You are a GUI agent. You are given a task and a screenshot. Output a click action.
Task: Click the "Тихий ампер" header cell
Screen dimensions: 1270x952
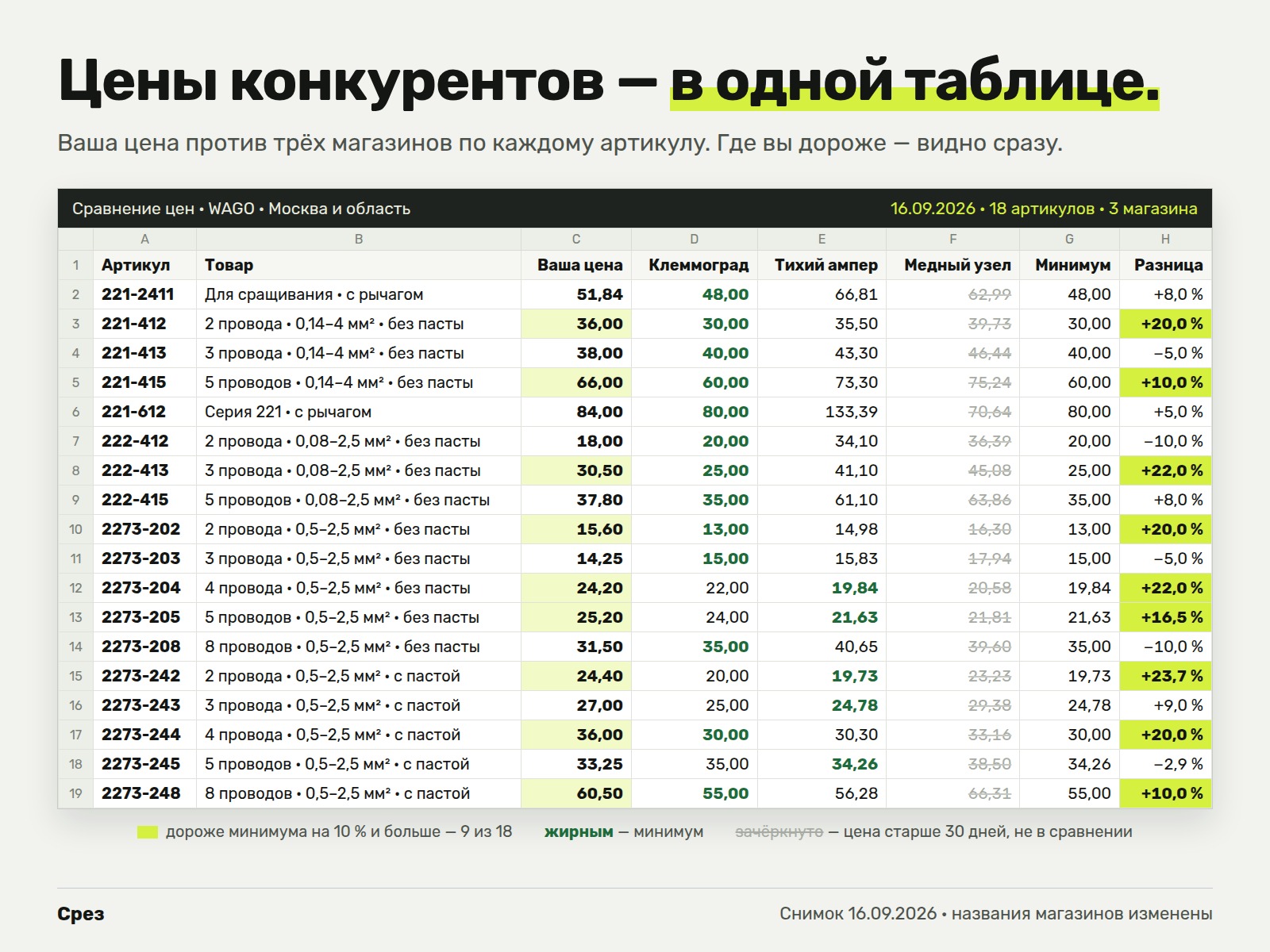(x=822, y=265)
